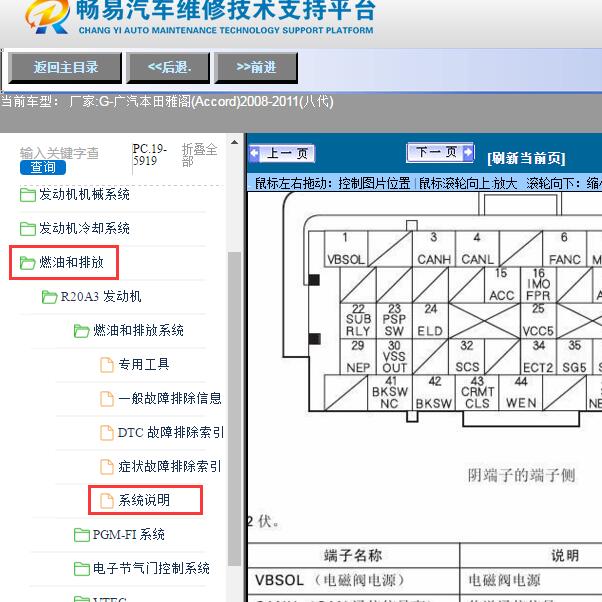
Task: Click PSP SW terminal 23 in diagram
Action: point(394,321)
